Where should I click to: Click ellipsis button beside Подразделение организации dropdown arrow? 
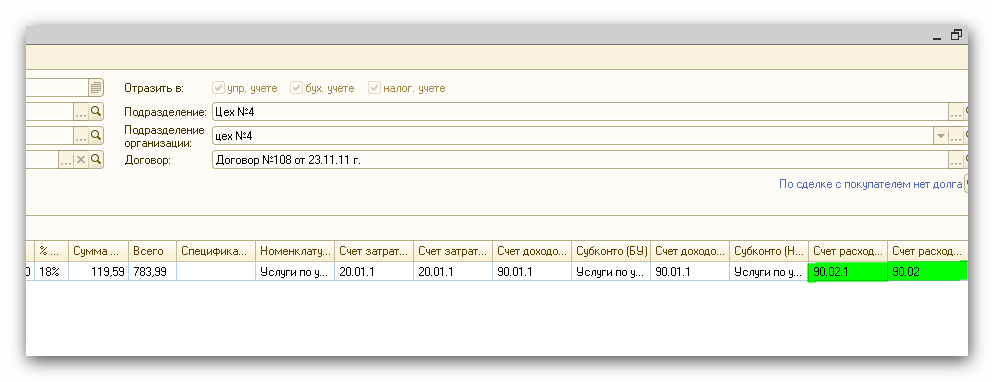(955, 136)
